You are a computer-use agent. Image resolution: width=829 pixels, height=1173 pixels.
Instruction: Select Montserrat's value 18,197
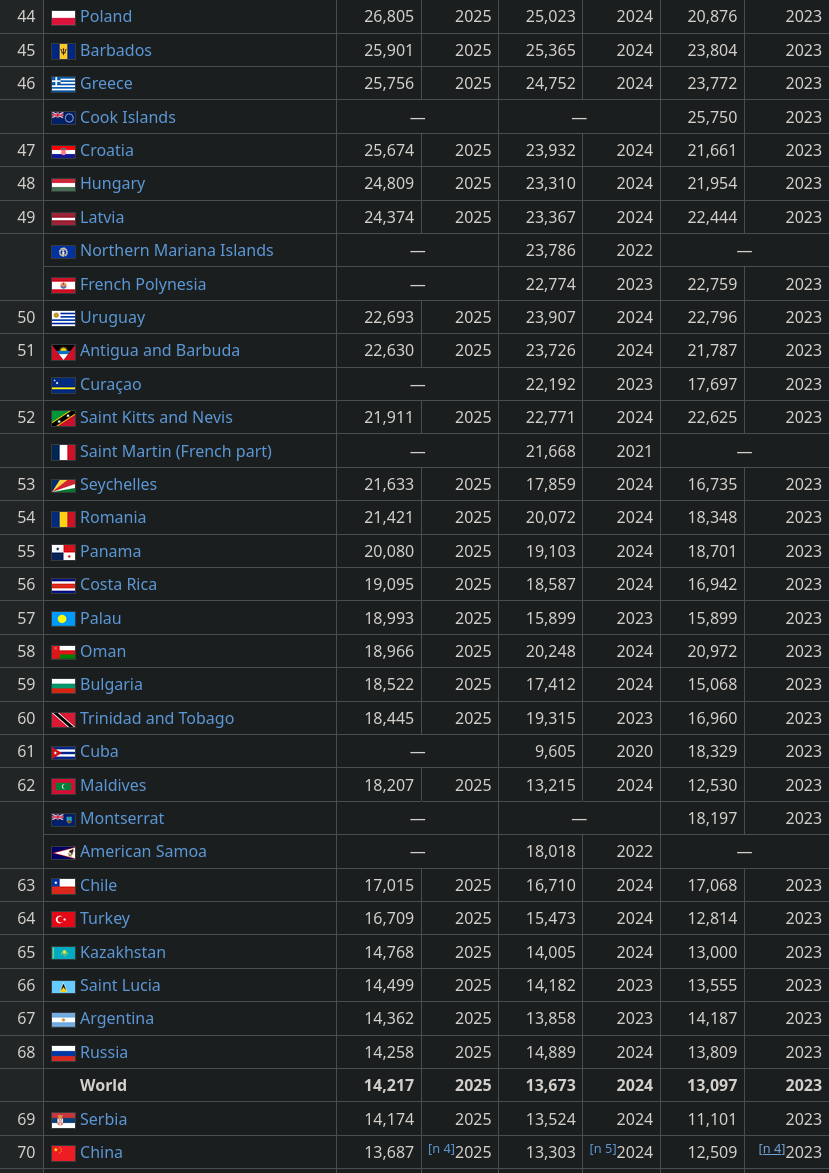tap(712, 818)
